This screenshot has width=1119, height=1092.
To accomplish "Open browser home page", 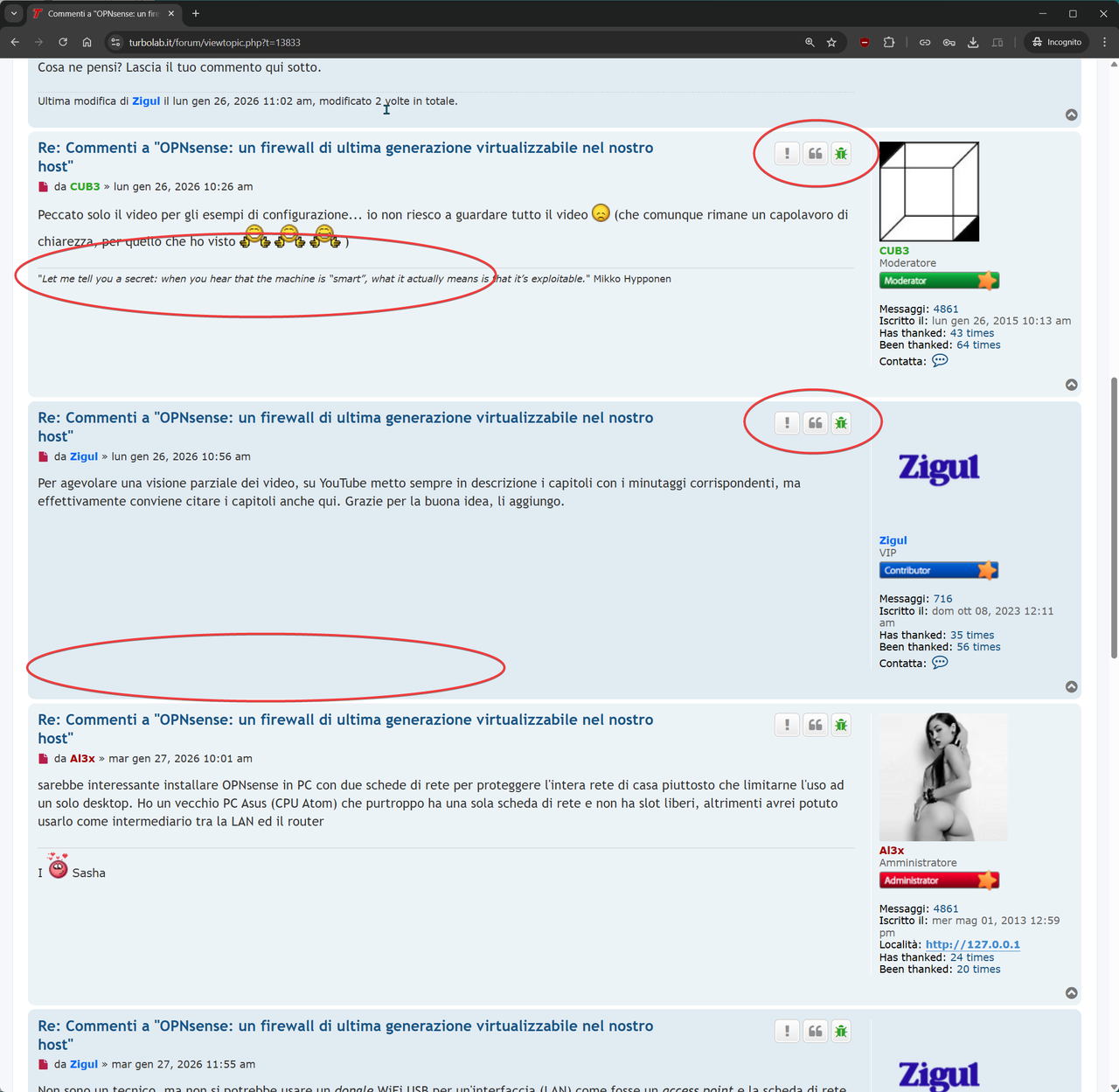I will point(87,42).
